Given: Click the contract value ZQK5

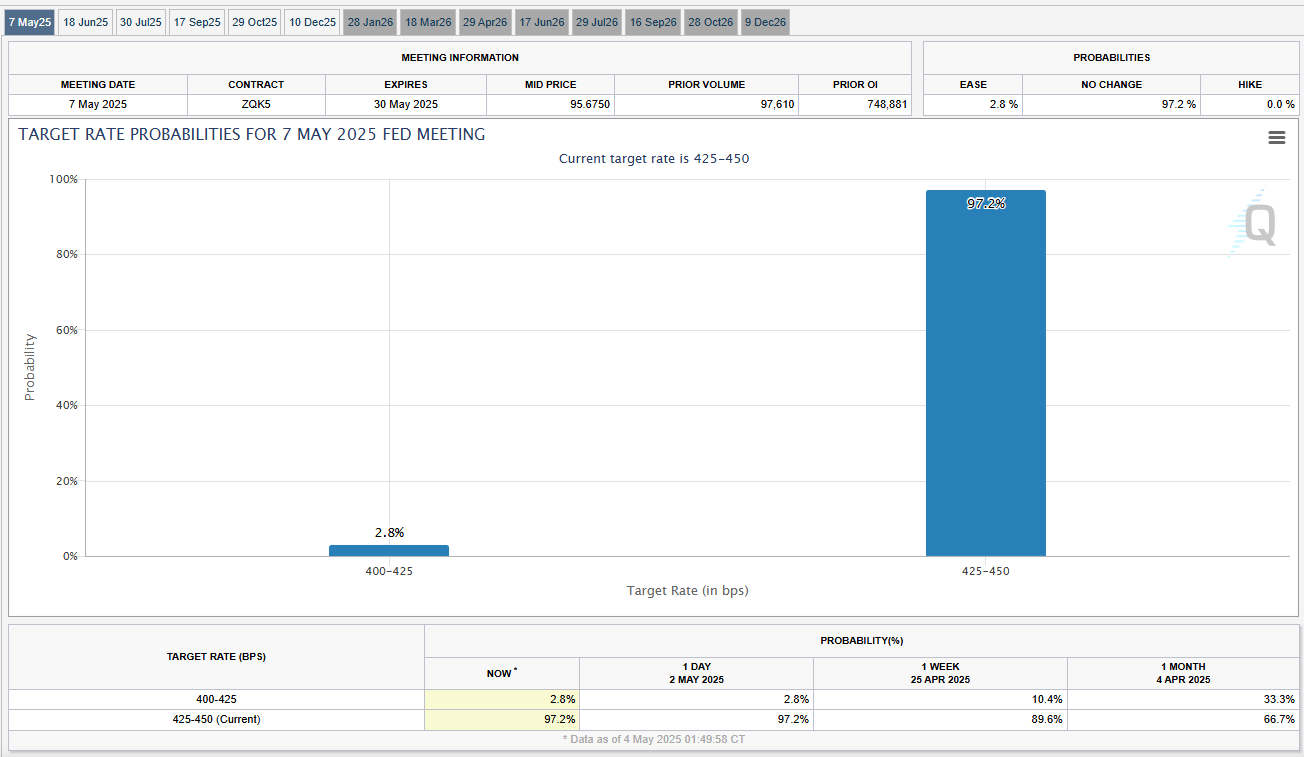Looking at the screenshot, I should (256, 104).
